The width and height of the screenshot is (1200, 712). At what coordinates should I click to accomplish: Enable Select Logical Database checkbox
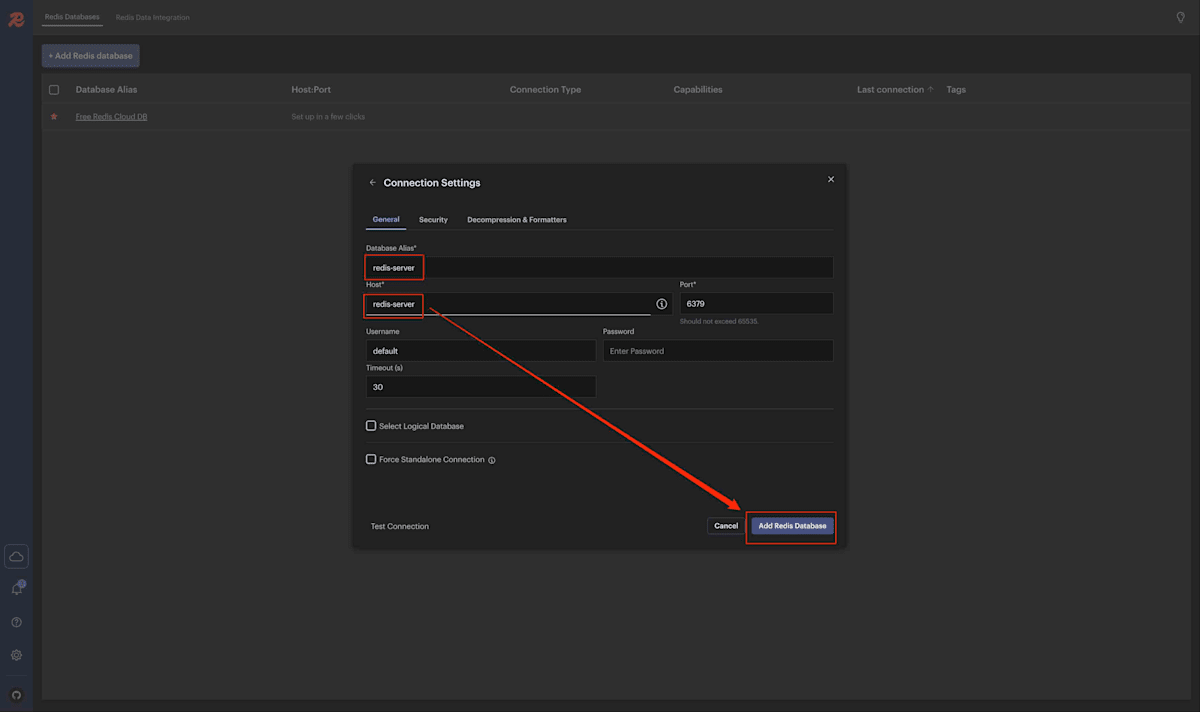point(371,426)
